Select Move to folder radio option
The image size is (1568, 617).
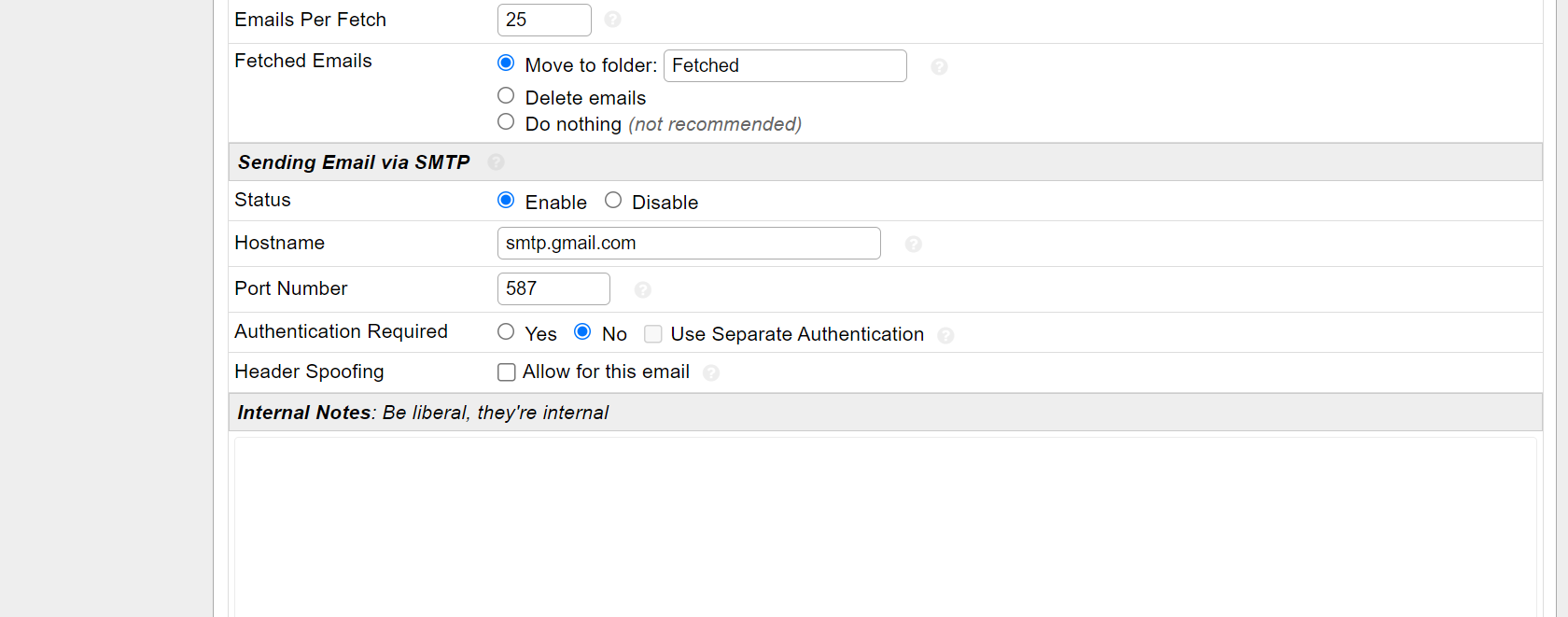pos(506,63)
